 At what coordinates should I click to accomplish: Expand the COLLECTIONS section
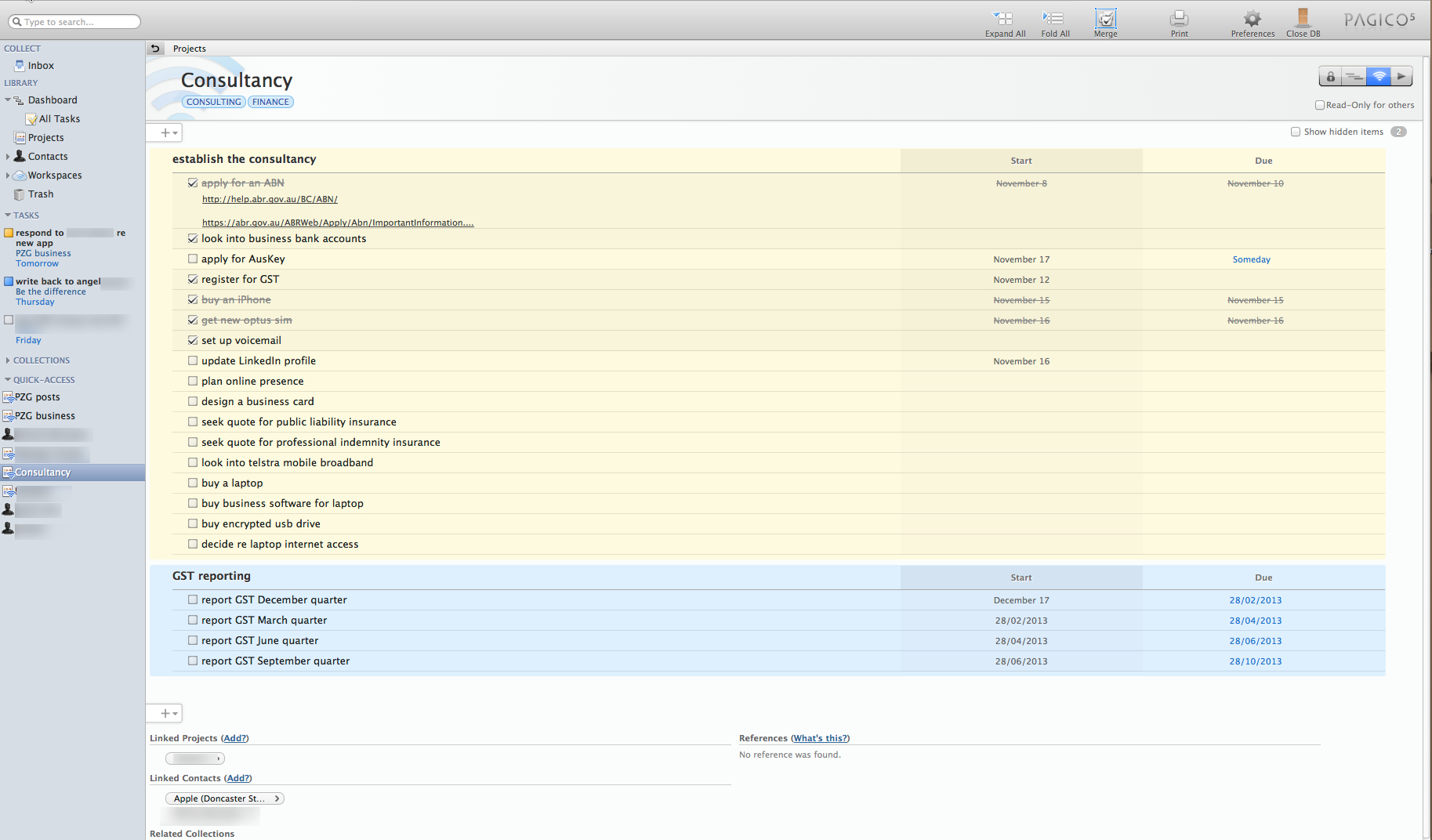tap(8, 360)
